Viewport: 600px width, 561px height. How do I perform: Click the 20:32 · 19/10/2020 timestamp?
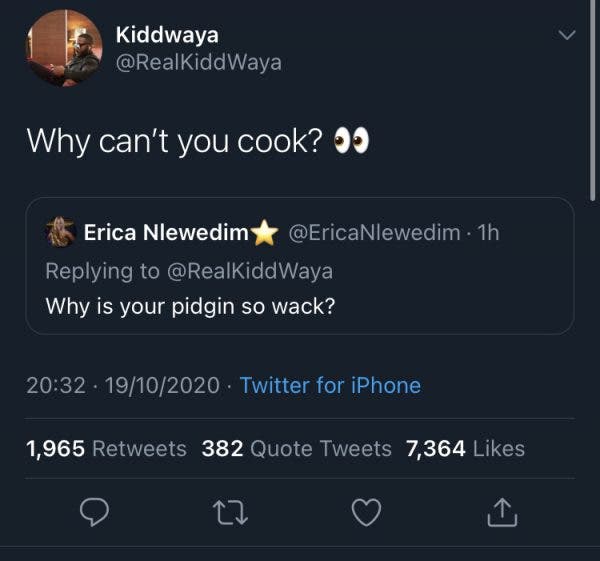click(124, 386)
